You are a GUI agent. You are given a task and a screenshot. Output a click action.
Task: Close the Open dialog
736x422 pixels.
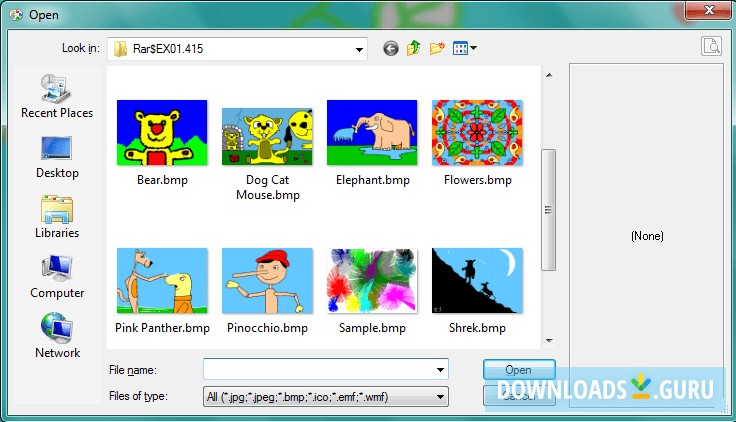click(709, 10)
